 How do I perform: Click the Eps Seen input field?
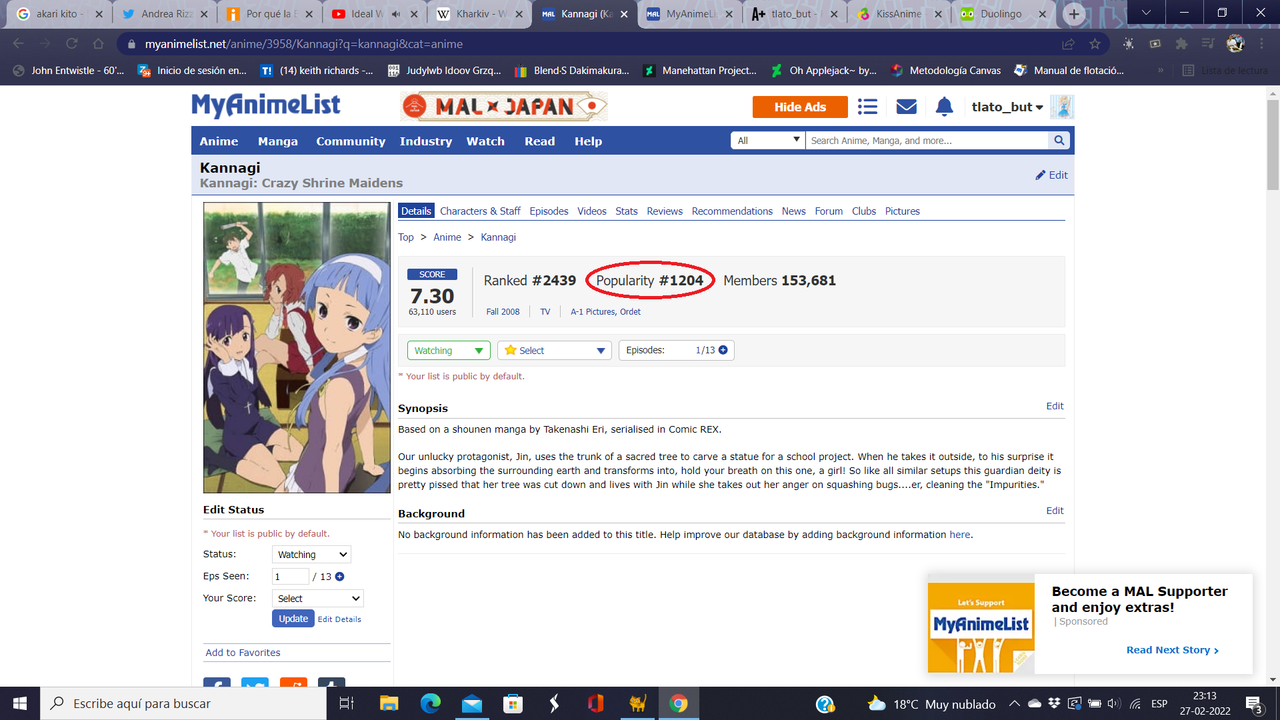click(290, 576)
